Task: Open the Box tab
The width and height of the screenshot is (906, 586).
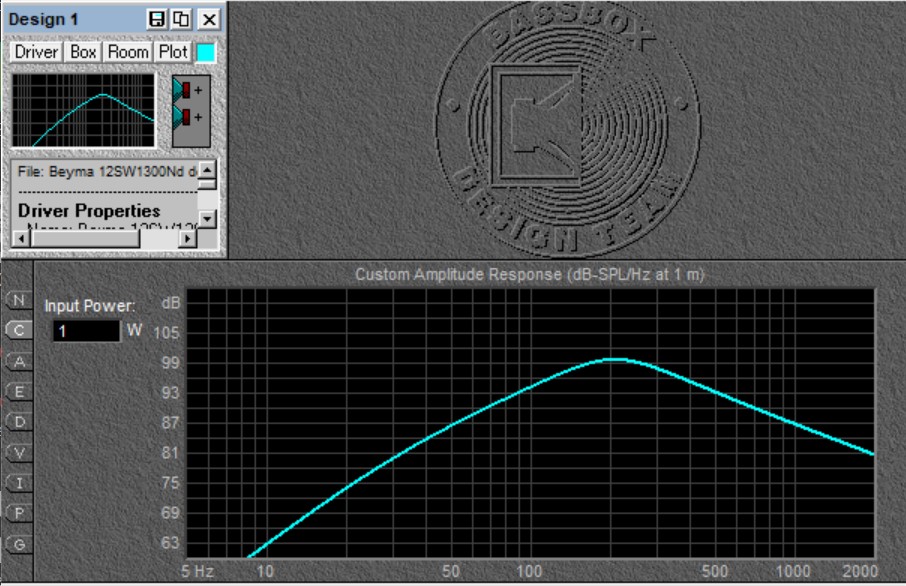Action: pyautogui.click(x=83, y=52)
